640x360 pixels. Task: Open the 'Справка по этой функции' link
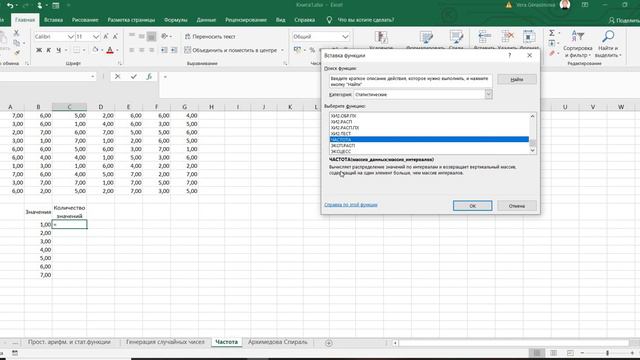(351, 204)
